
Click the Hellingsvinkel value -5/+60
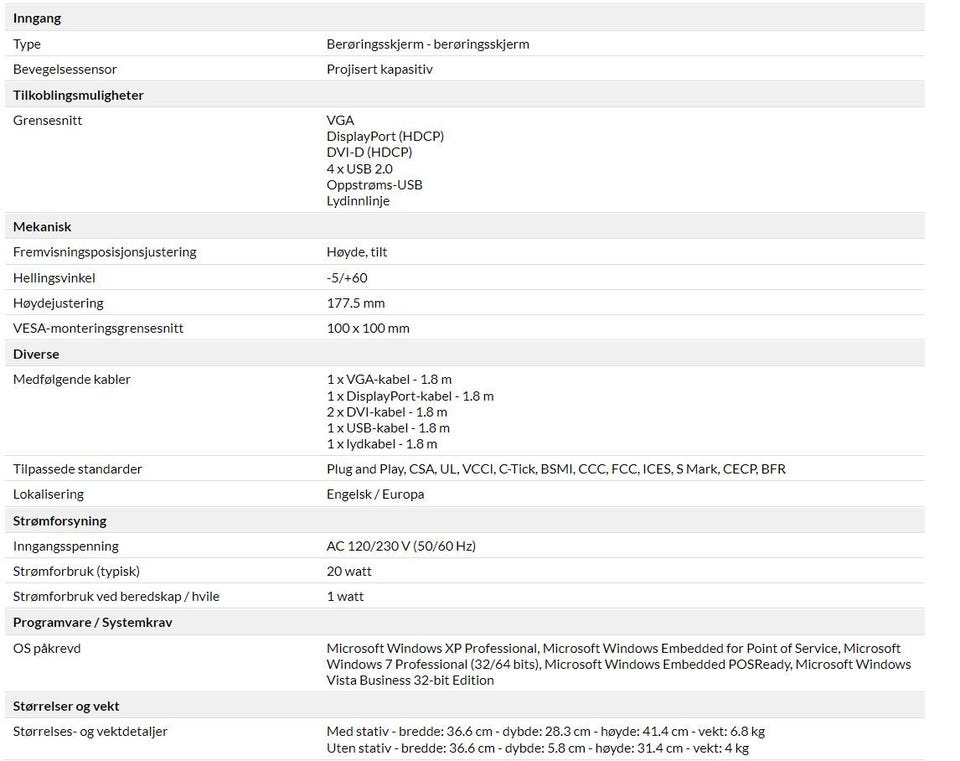click(346, 278)
